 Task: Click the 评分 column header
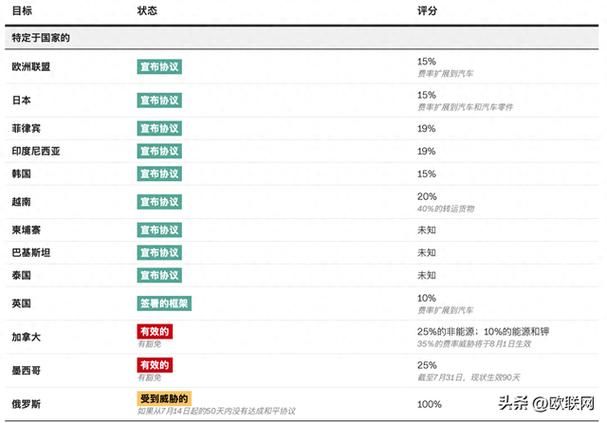427,11
